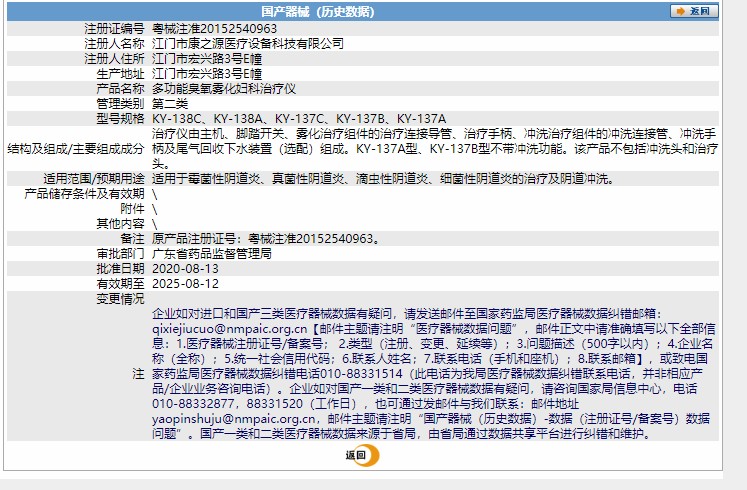The height and width of the screenshot is (490, 747).
Task: Select remark text 原产品注册证号：粤械注准20152540963。
Action: click(267, 239)
